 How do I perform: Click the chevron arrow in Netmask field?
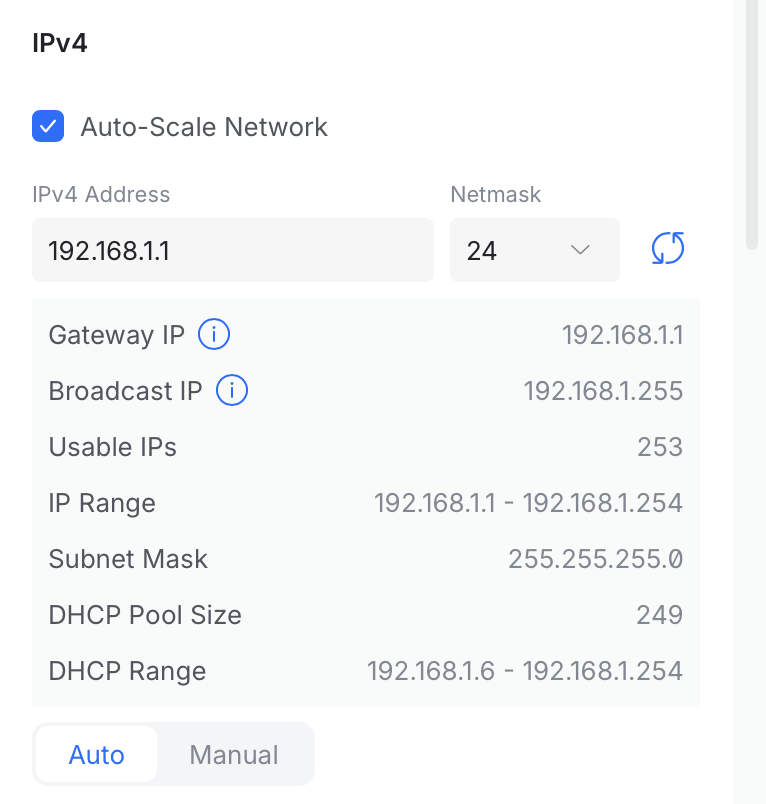580,250
